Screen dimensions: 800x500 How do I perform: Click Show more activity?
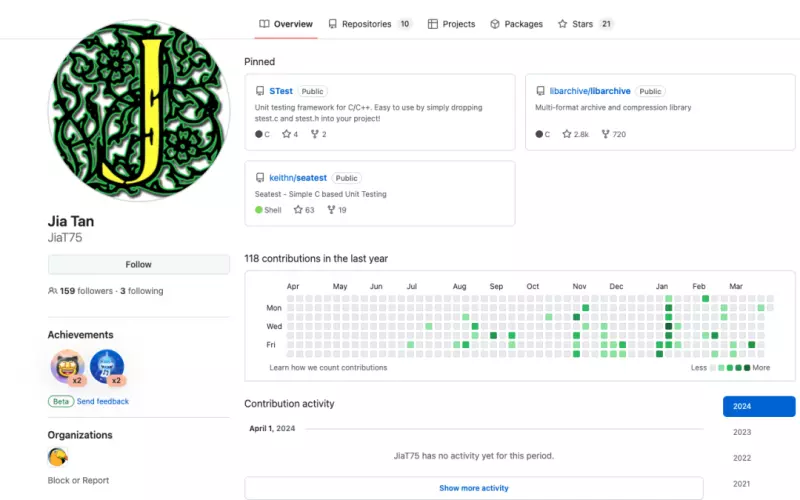[x=474, y=488]
